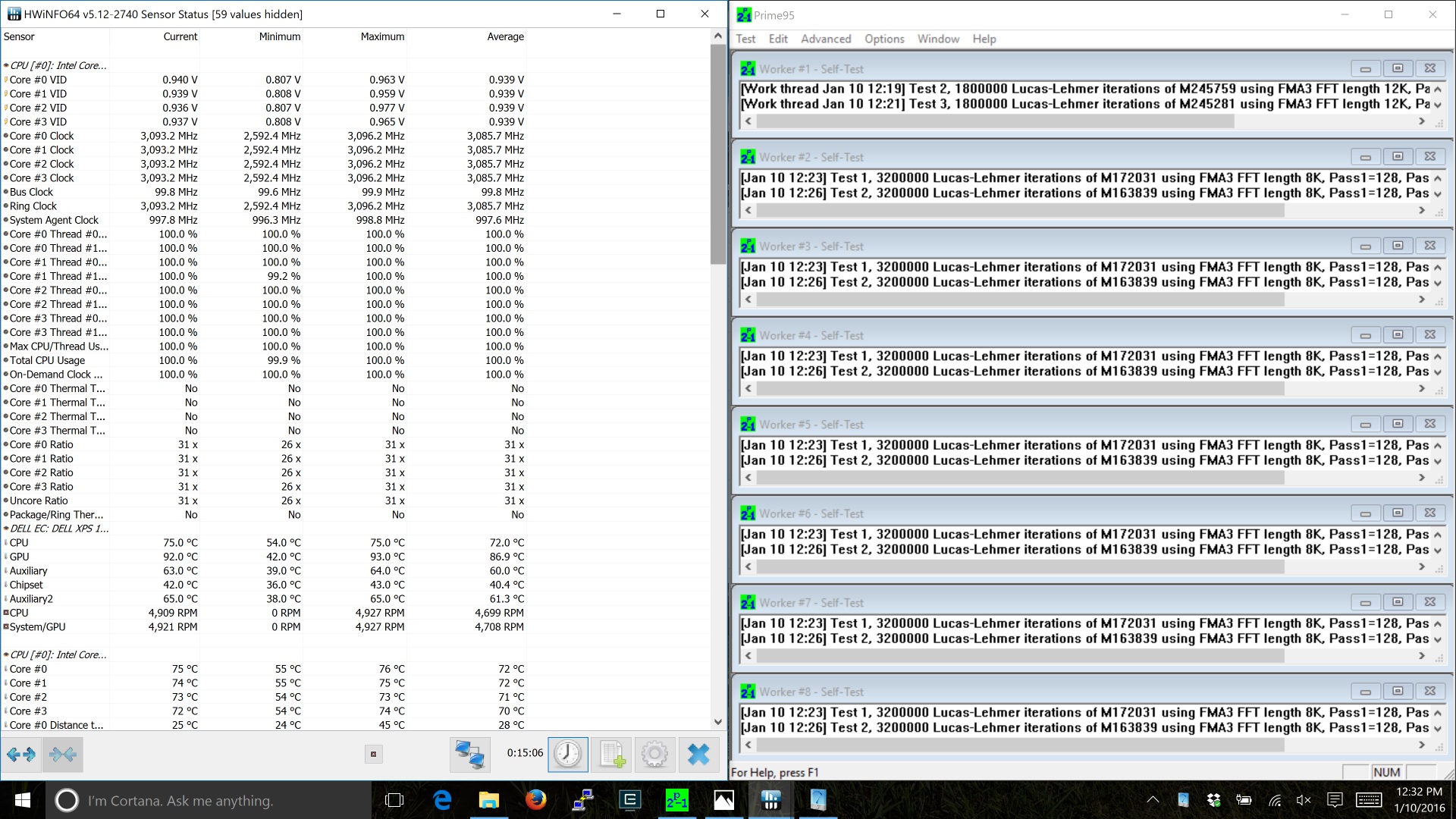Click the Dropbox system tray icon
The width and height of the screenshot is (1456, 819).
click(1213, 800)
